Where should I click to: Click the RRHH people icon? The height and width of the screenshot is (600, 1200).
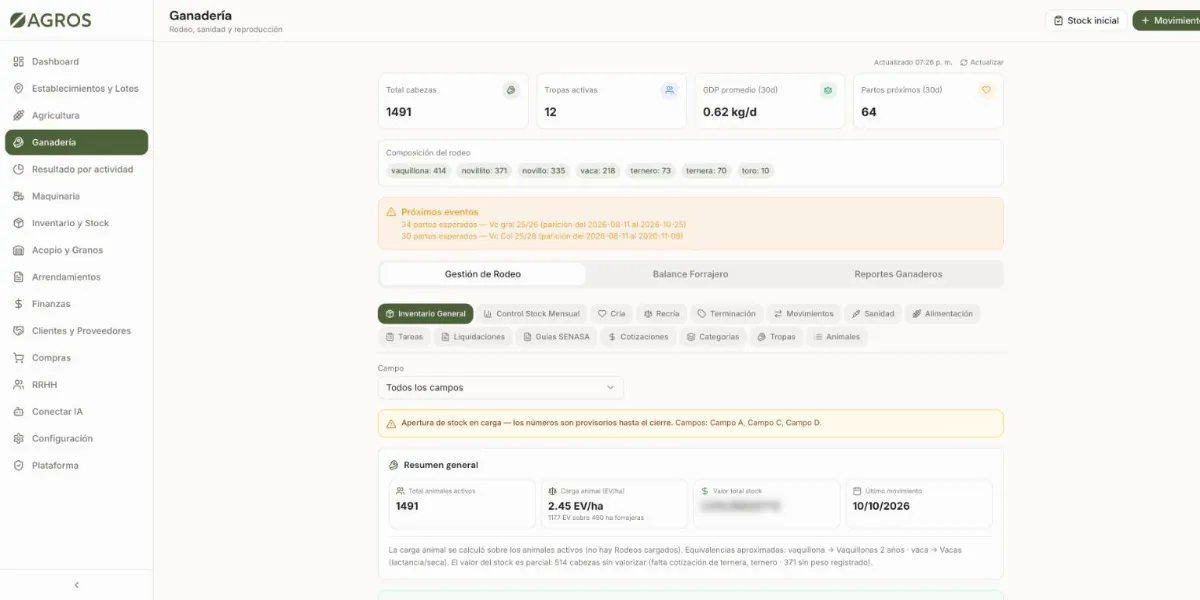[18, 385]
